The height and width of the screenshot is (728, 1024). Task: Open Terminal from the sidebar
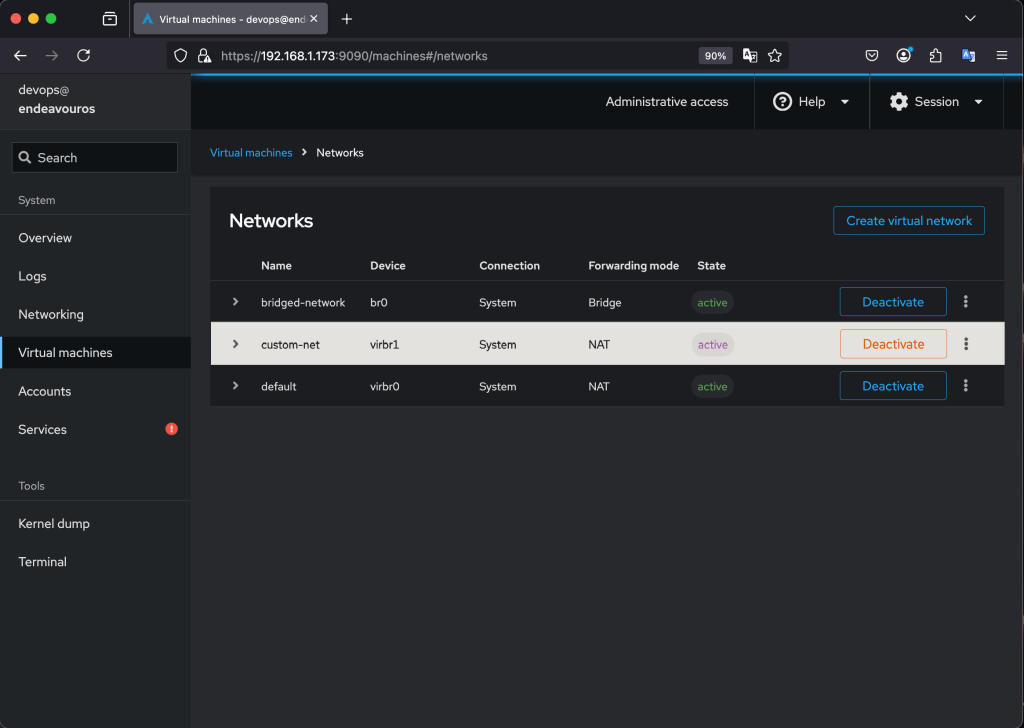[43, 562]
